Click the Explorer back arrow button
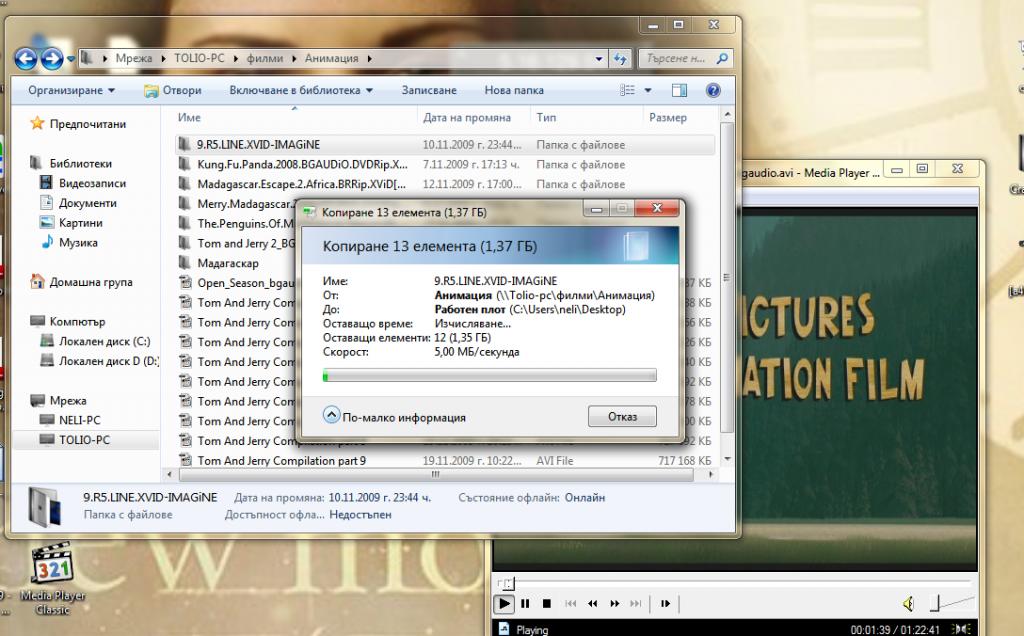 [27, 57]
